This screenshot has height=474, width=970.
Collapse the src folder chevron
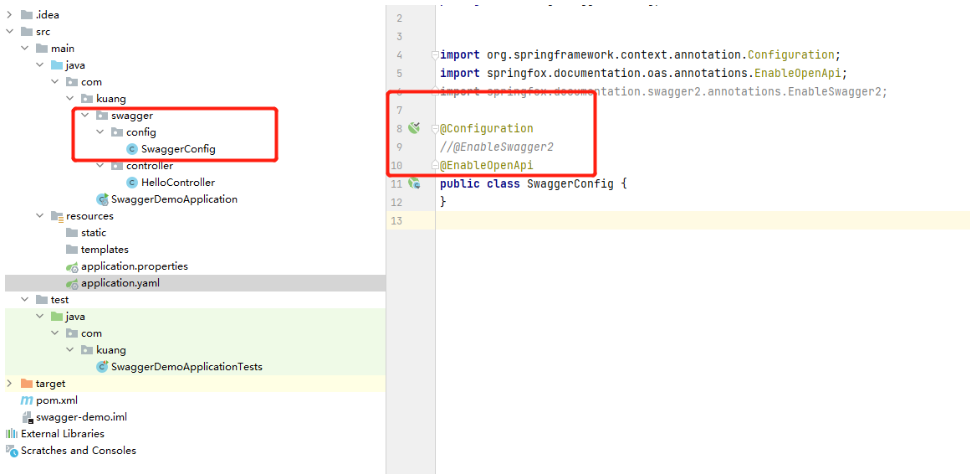pyautogui.click(x=9, y=31)
